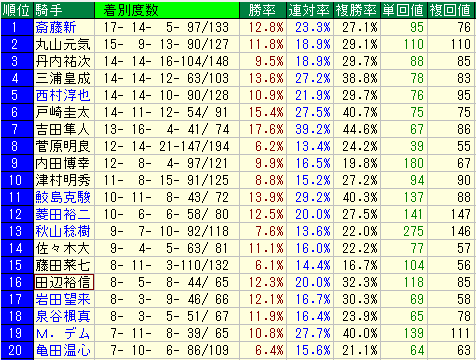Sort by 連対率 column header
The height and width of the screenshot is (360, 476).
pyautogui.click(x=310, y=10)
